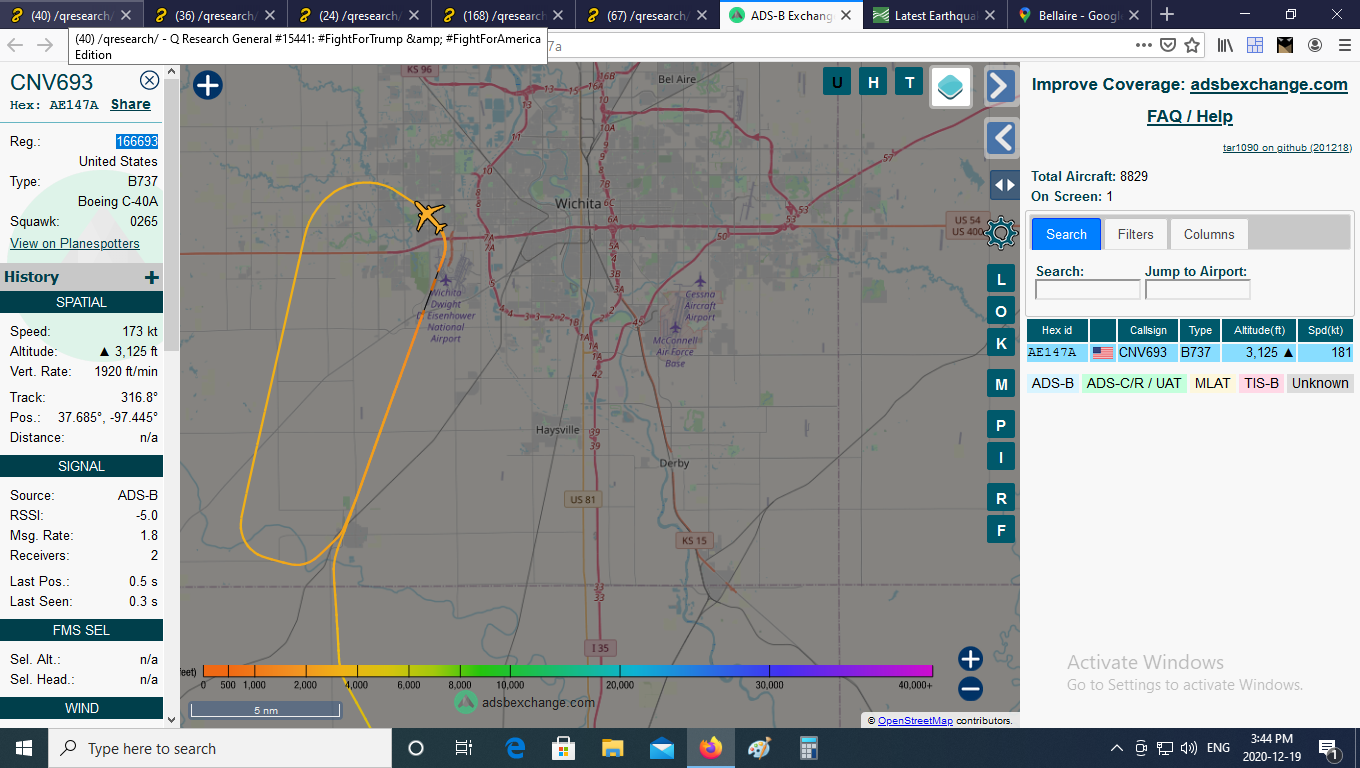
Task: Toggle the H map button
Action: tap(873, 82)
